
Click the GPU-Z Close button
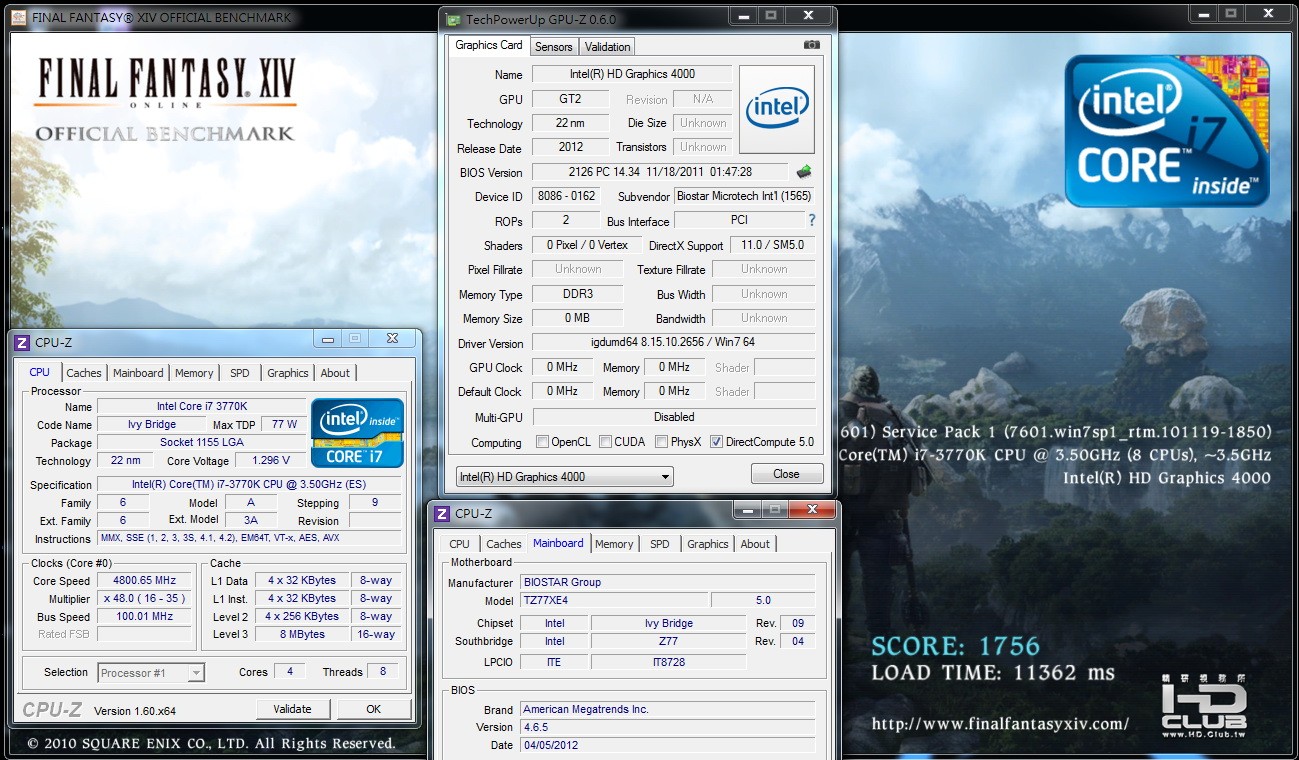tap(786, 474)
